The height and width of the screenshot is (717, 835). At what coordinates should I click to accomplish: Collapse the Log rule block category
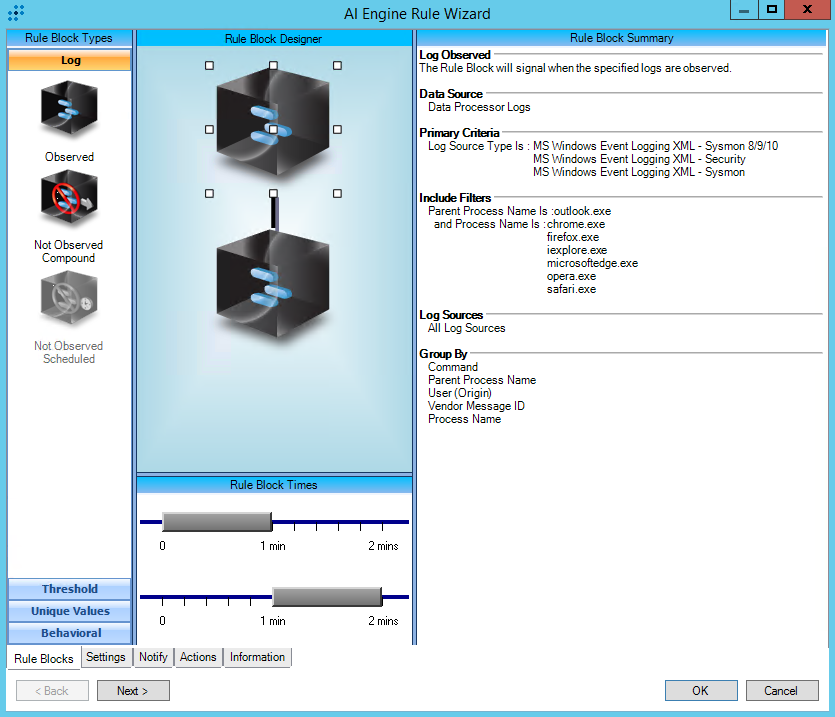(70, 60)
